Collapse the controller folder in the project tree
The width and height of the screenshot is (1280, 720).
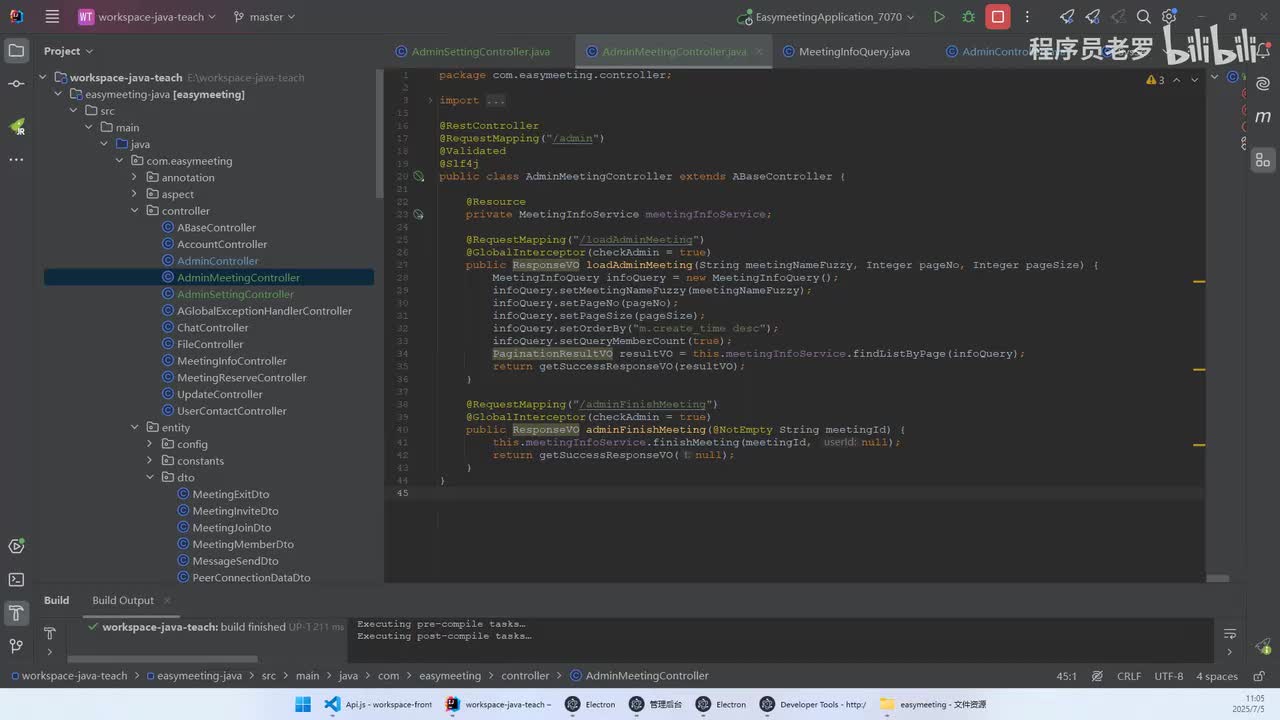[135, 211]
